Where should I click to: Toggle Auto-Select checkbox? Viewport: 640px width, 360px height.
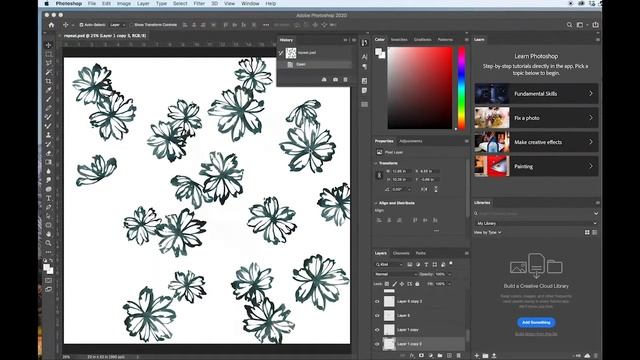click(x=81, y=25)
